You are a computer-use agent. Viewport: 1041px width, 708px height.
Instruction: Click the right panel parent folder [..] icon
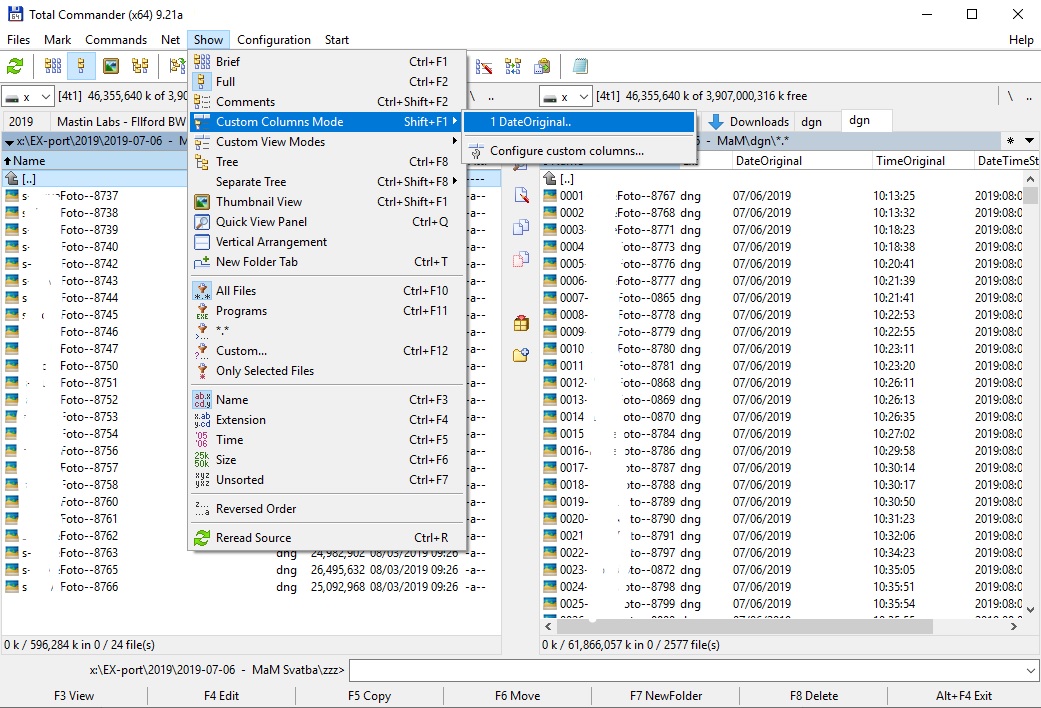click(549, 179)
